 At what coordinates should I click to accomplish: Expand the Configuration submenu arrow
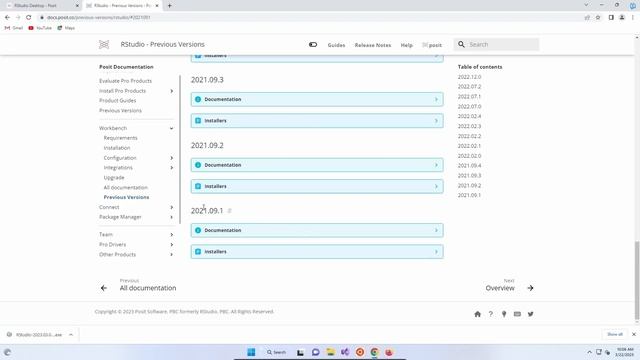[171, 158]
